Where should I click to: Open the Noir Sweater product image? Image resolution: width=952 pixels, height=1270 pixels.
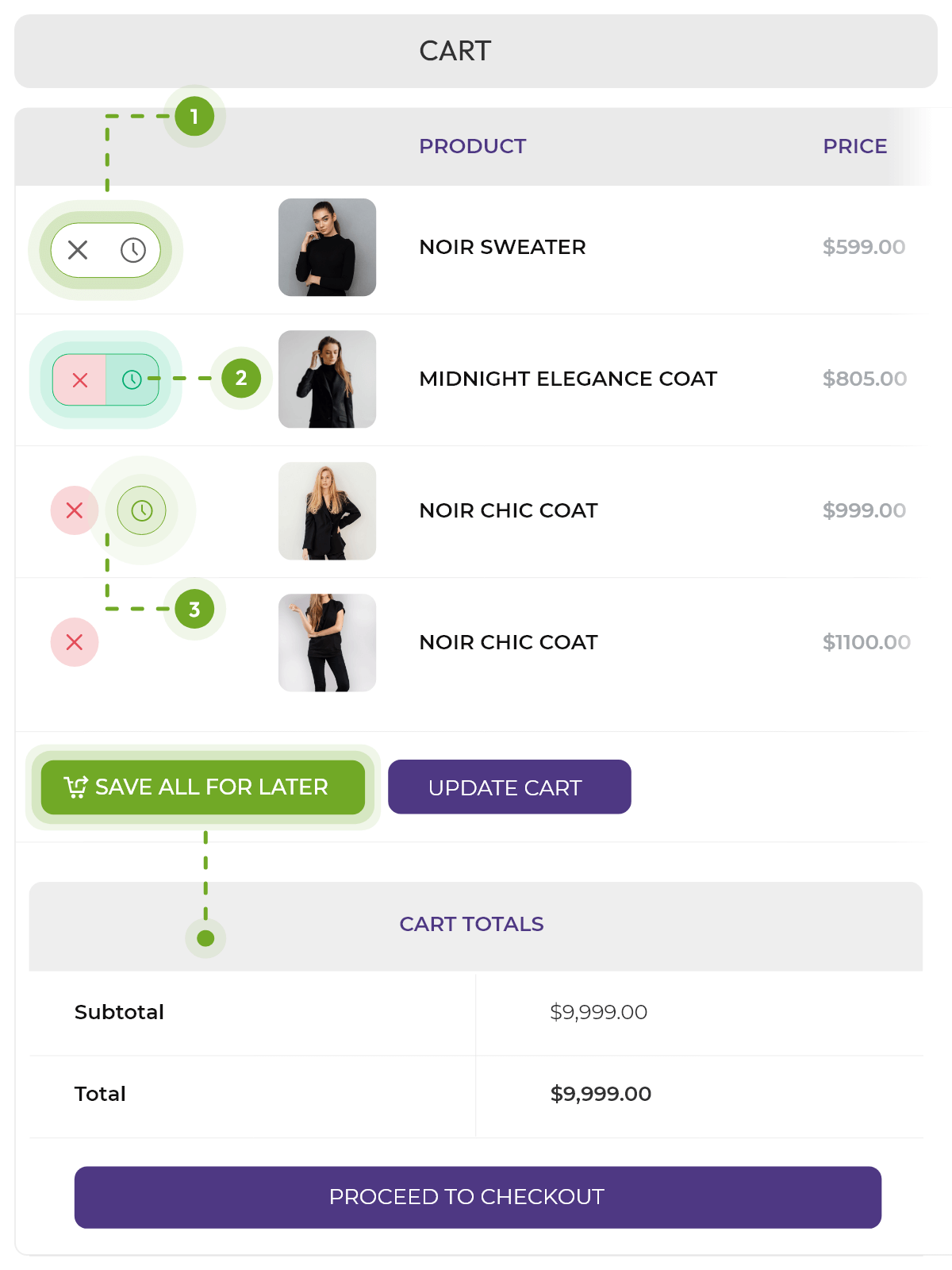tap(327, 247)
